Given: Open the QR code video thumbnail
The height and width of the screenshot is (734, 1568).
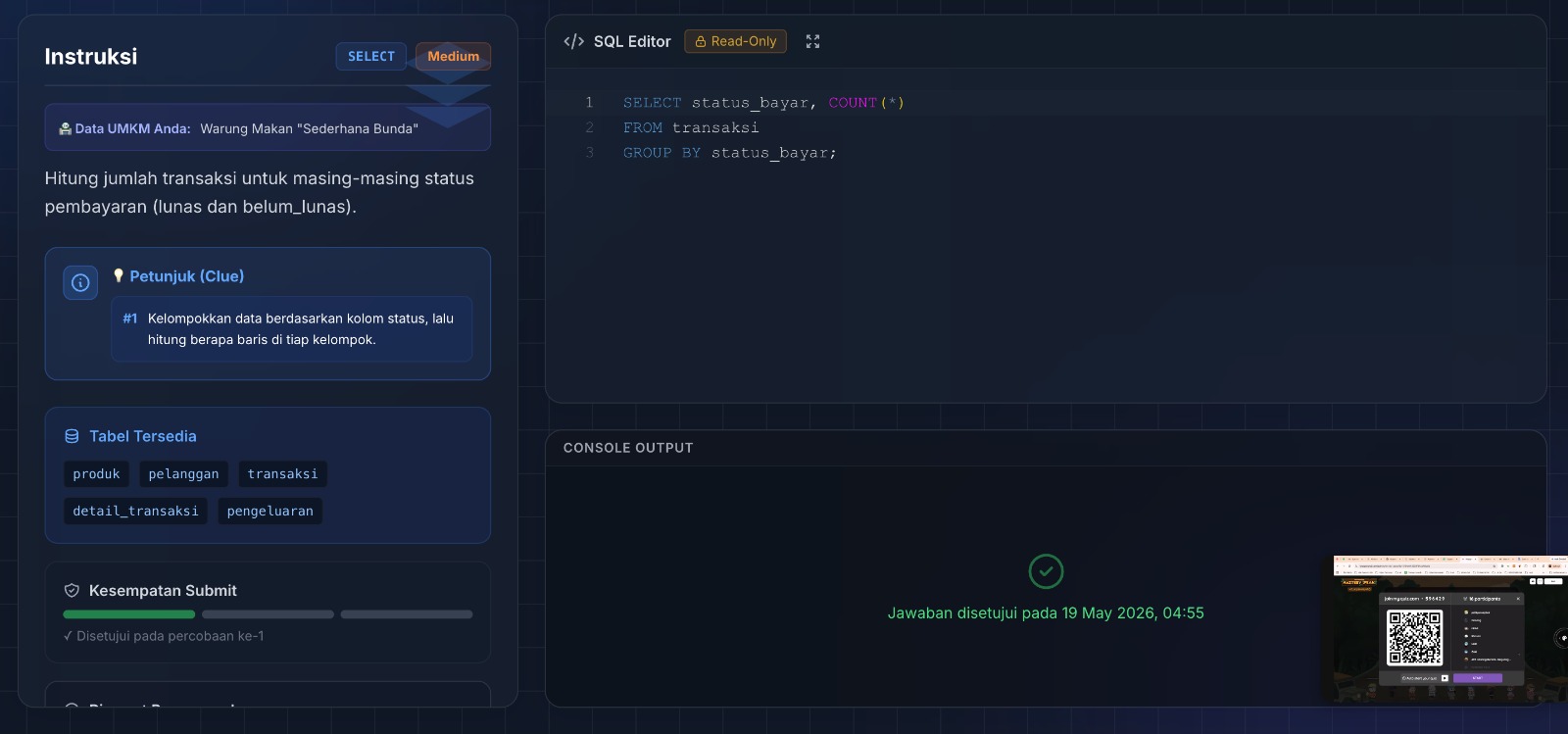Looking at the screenshot, I should point(1449,630).
